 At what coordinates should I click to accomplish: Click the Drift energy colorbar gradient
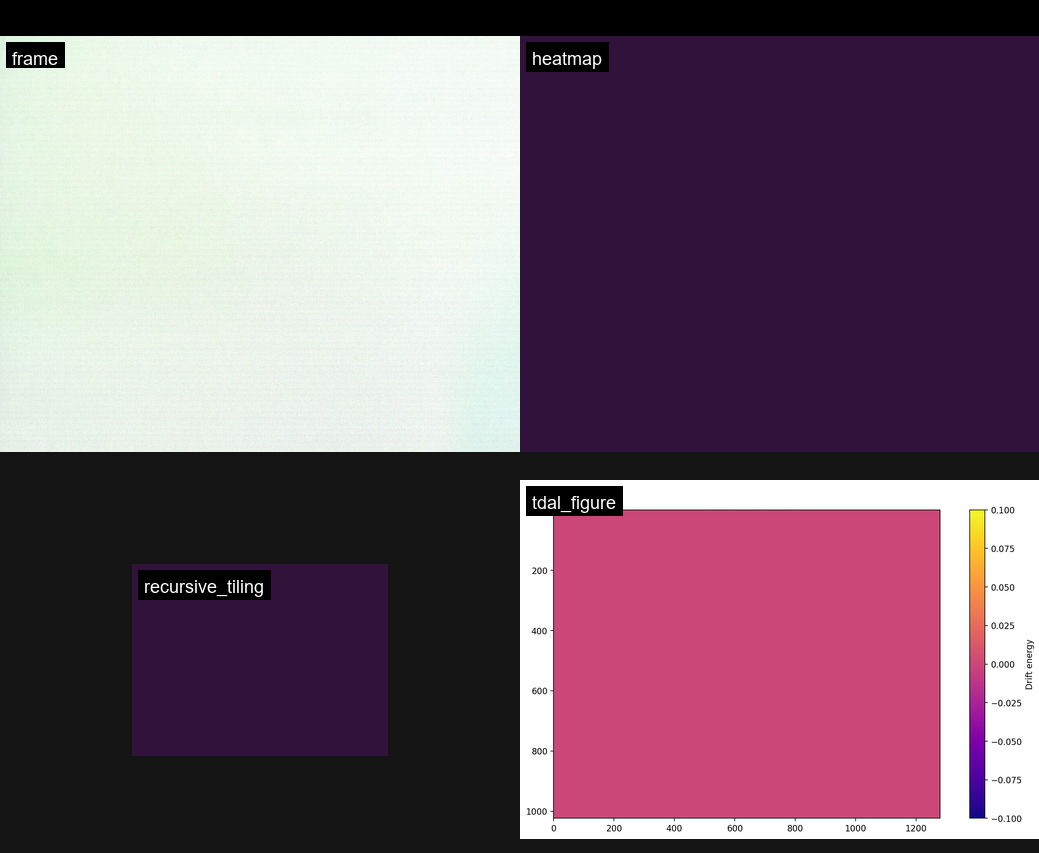[977, 664]
